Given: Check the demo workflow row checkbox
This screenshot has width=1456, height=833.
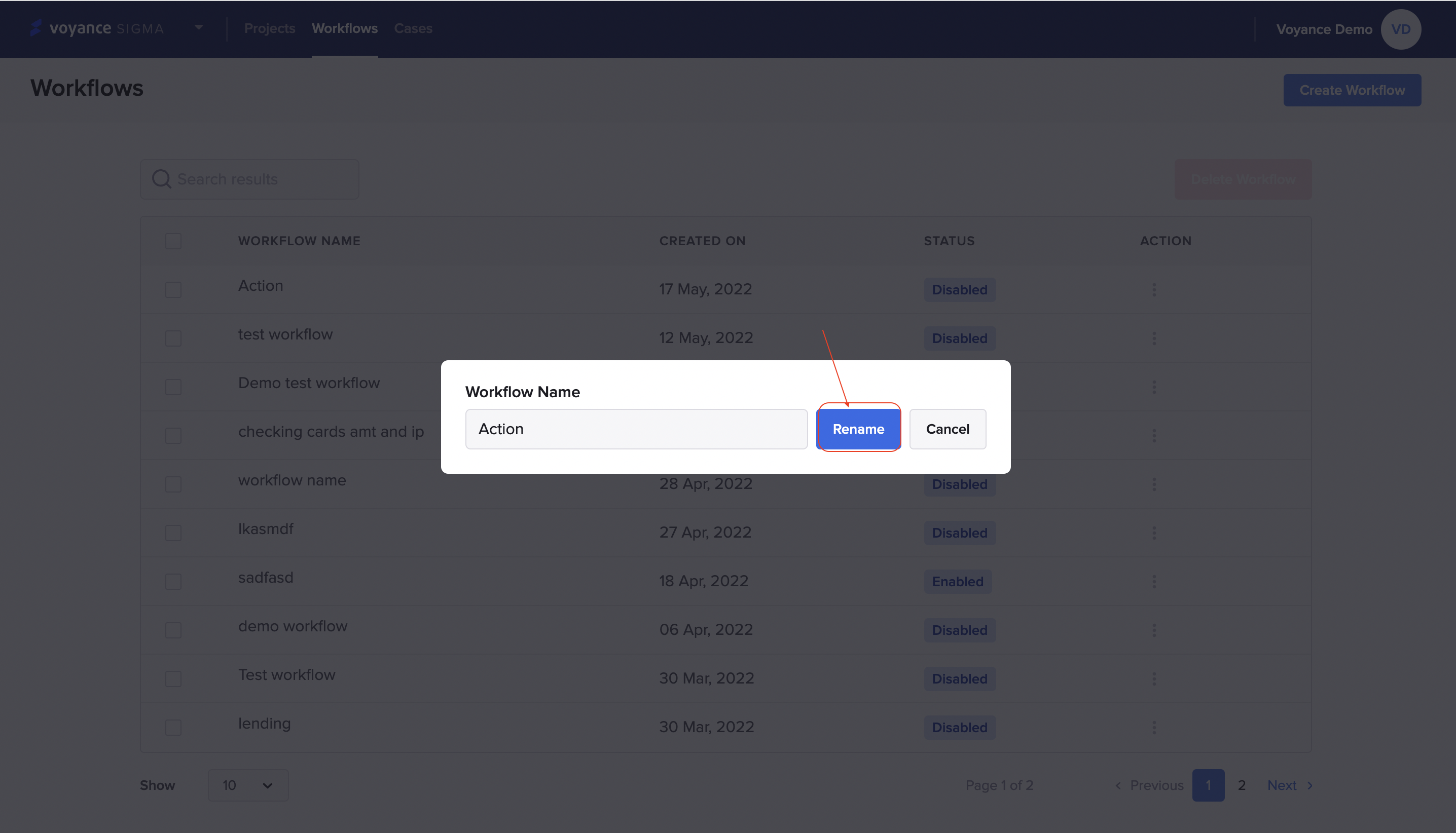Looking at the screenshot, I should click(173, 630).
